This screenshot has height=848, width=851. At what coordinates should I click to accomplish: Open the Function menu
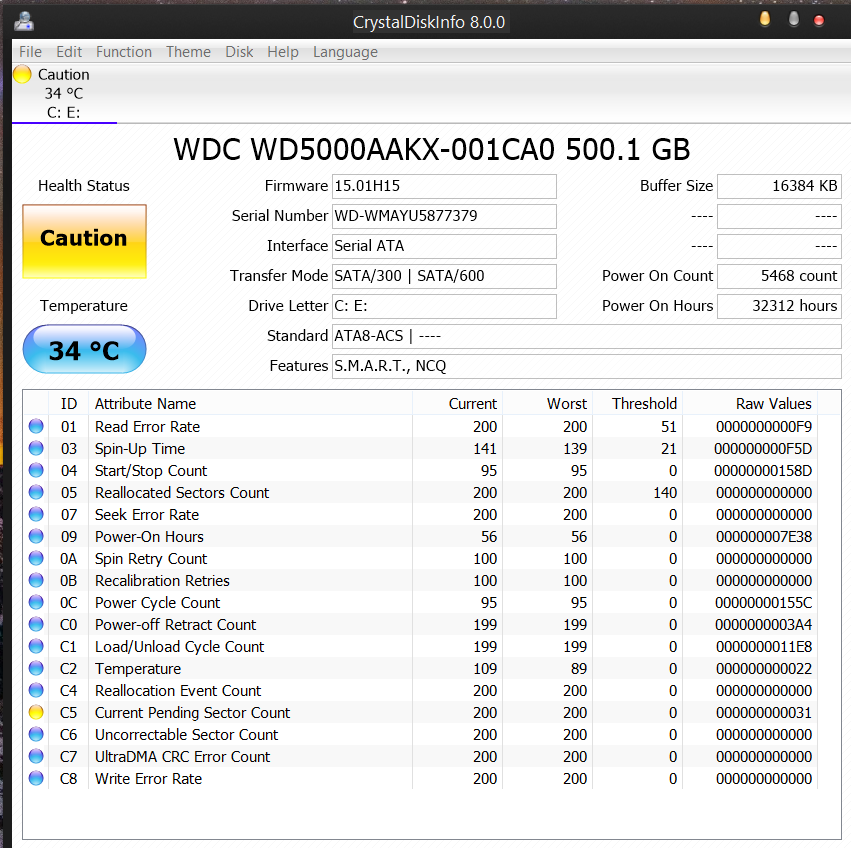coord(124,52)
